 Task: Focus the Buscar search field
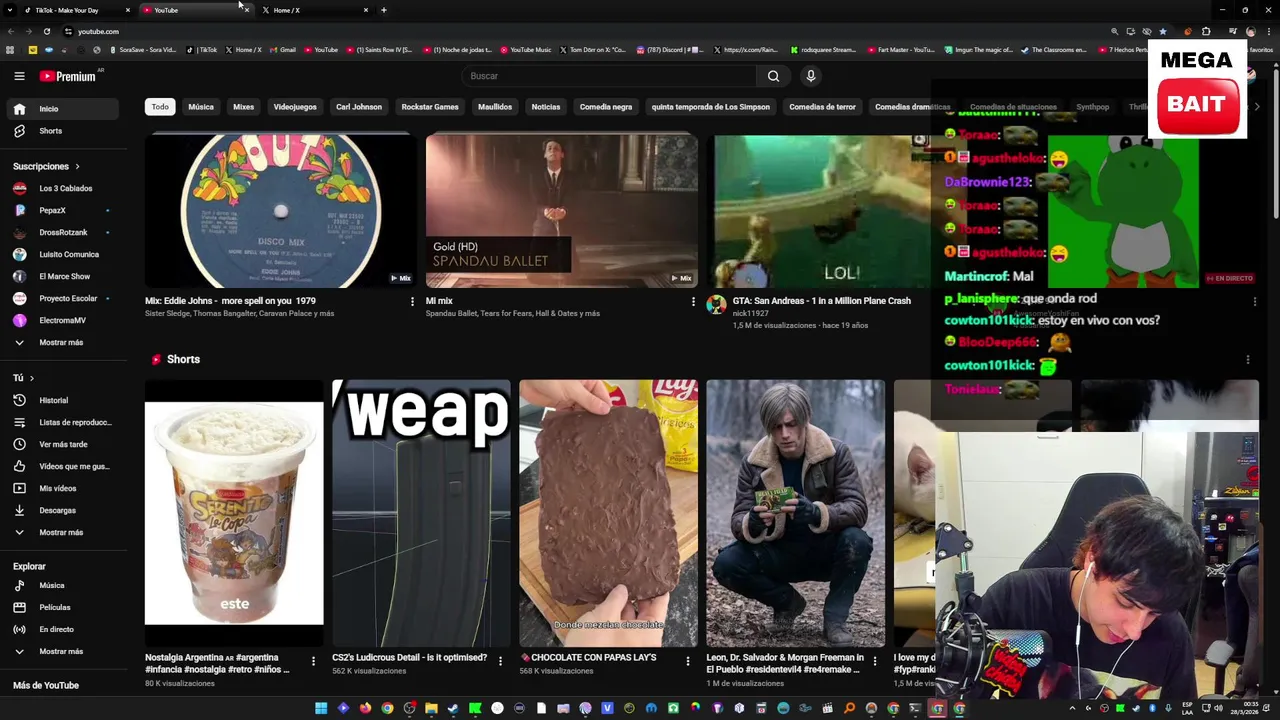coord(610,76)
